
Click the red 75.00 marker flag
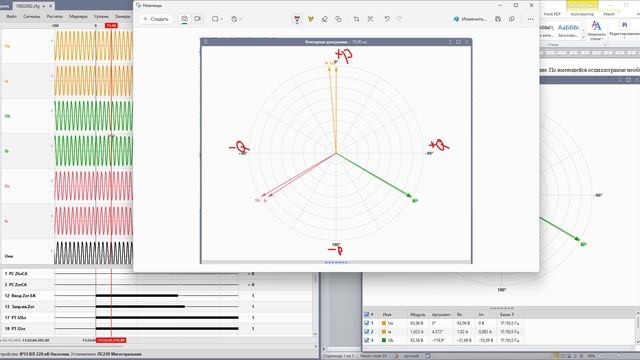[111, 25]
